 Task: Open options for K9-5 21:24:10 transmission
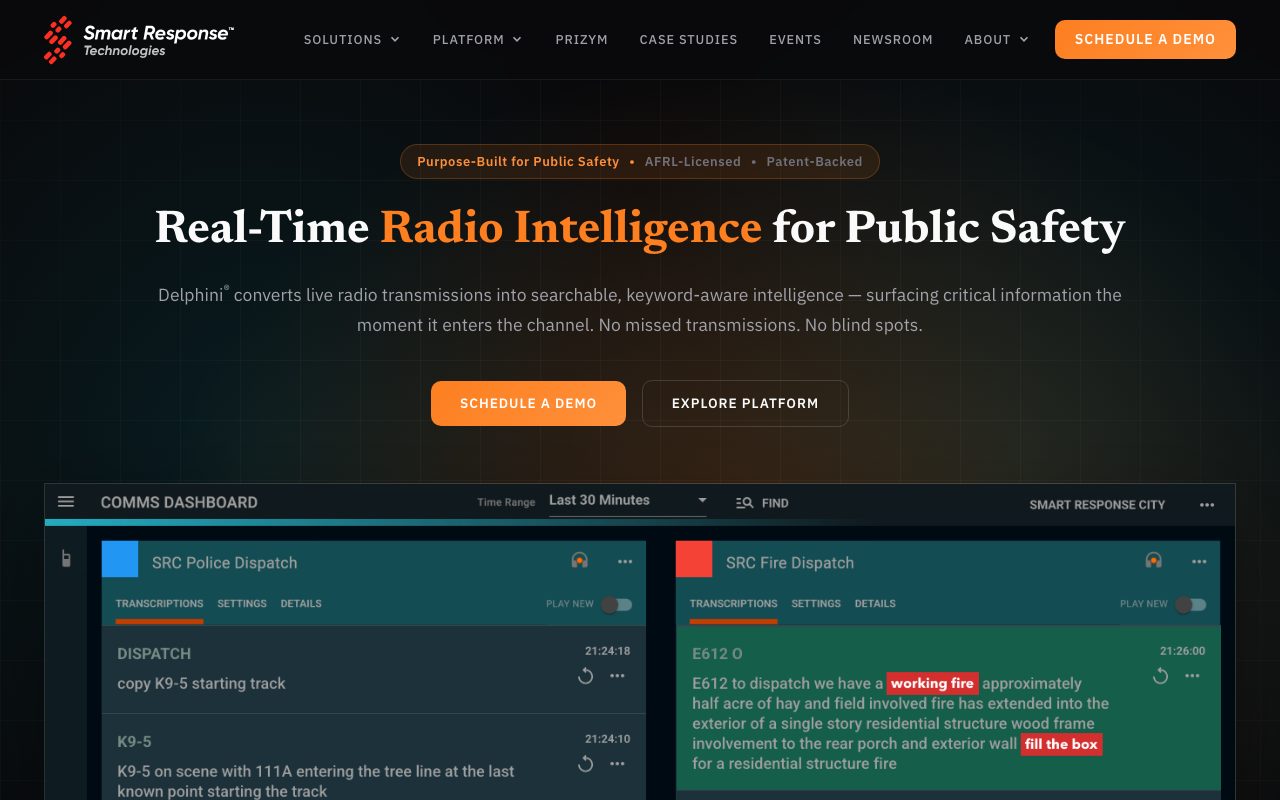pos(618,764)
